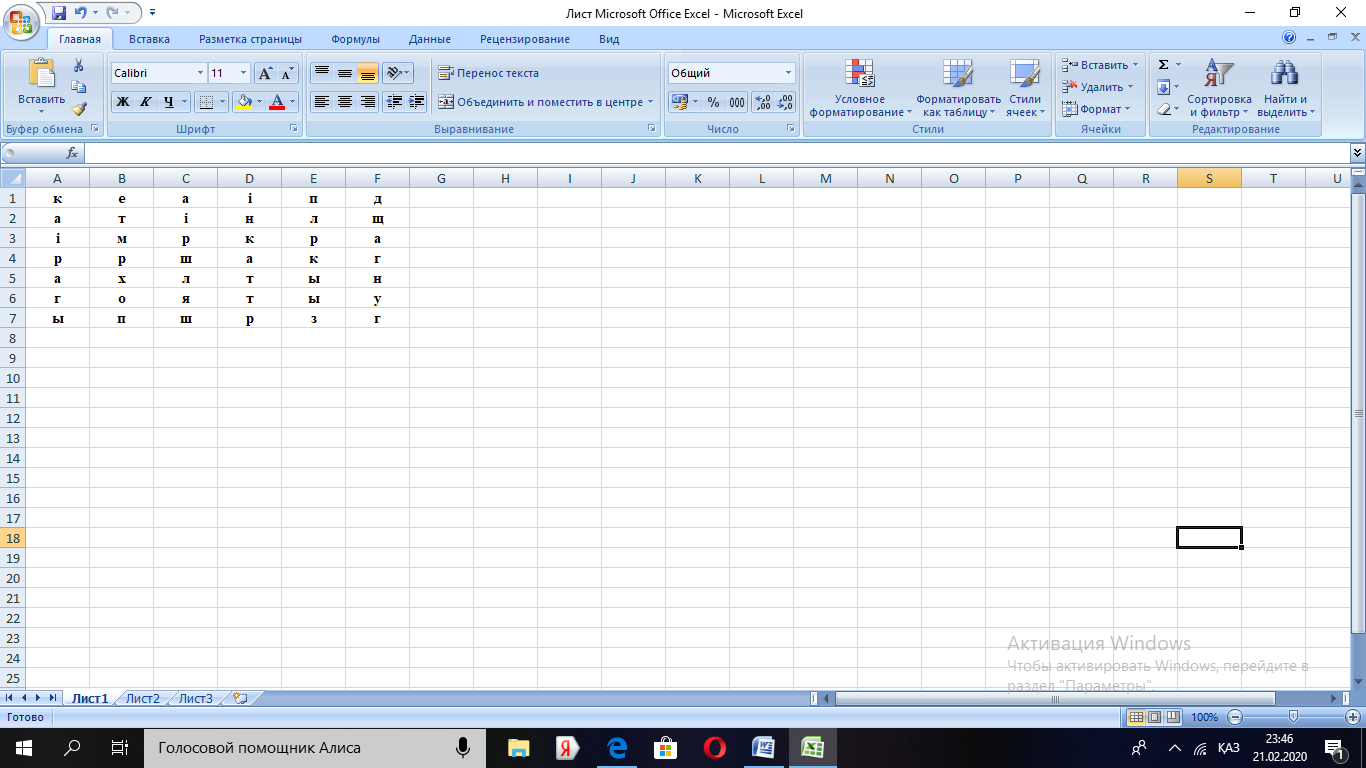The width and height of the screenshot is (1366, 768).
Task: Expand the formula bar
Action: [1357, 153]
